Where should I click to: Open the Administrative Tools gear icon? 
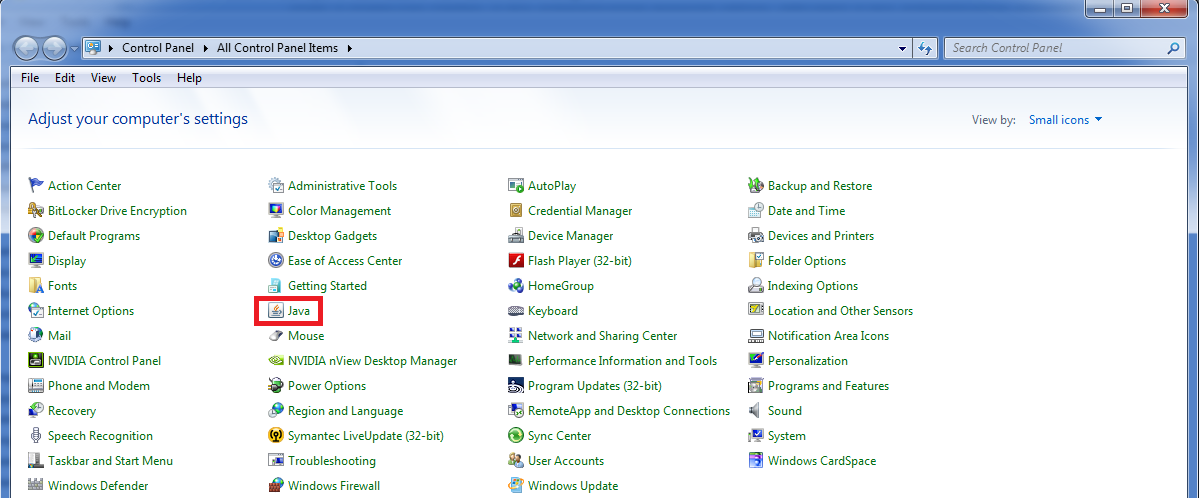click(x=276, y=186)
